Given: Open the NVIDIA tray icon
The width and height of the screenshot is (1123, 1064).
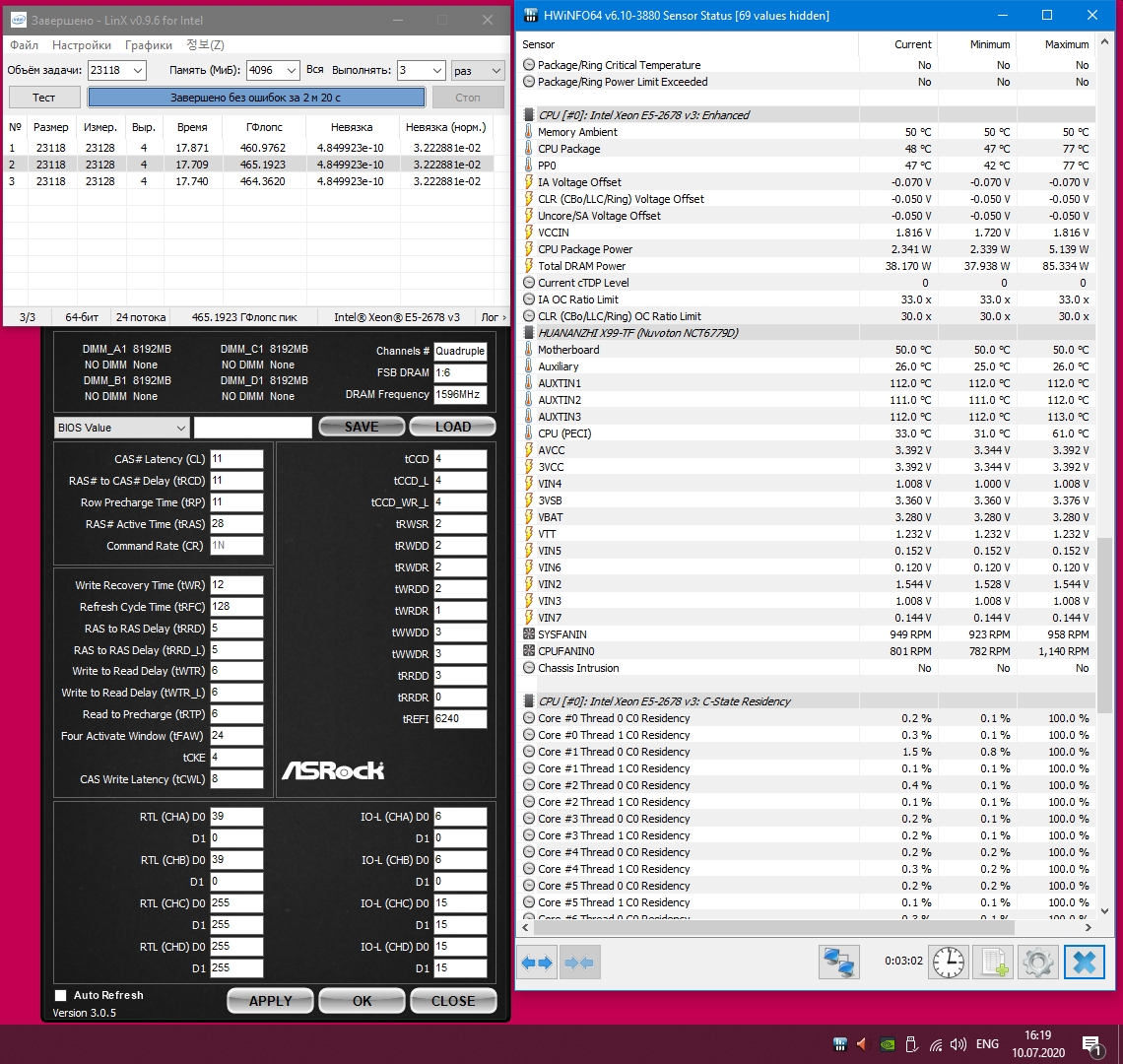Looking at the screenshot, I should coord(887,1044).
